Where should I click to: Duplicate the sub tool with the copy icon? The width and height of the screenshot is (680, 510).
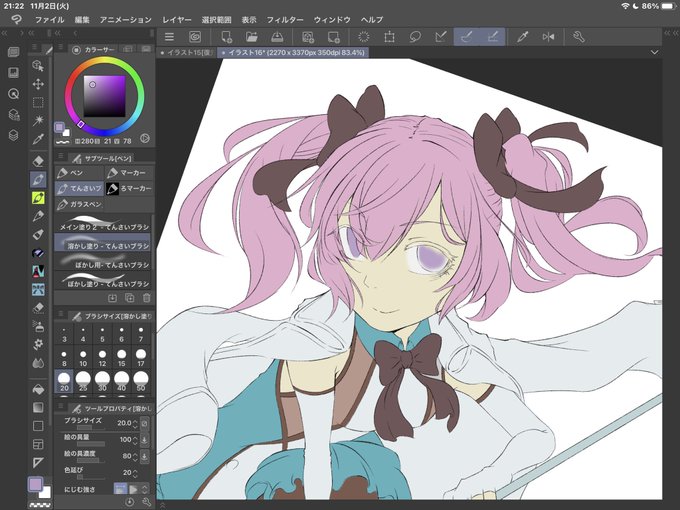pyautogui.click(x=129, y=298)
